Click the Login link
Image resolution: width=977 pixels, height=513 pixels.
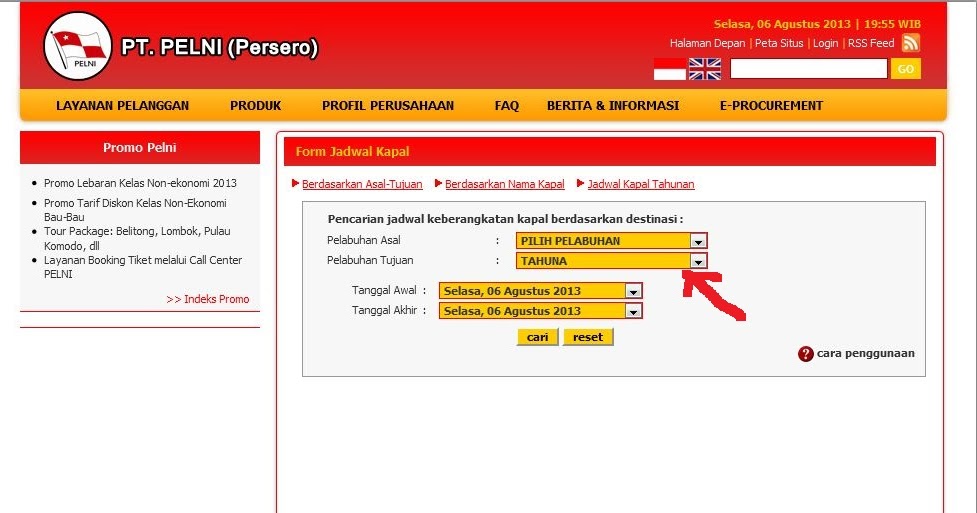click(826, 43)
